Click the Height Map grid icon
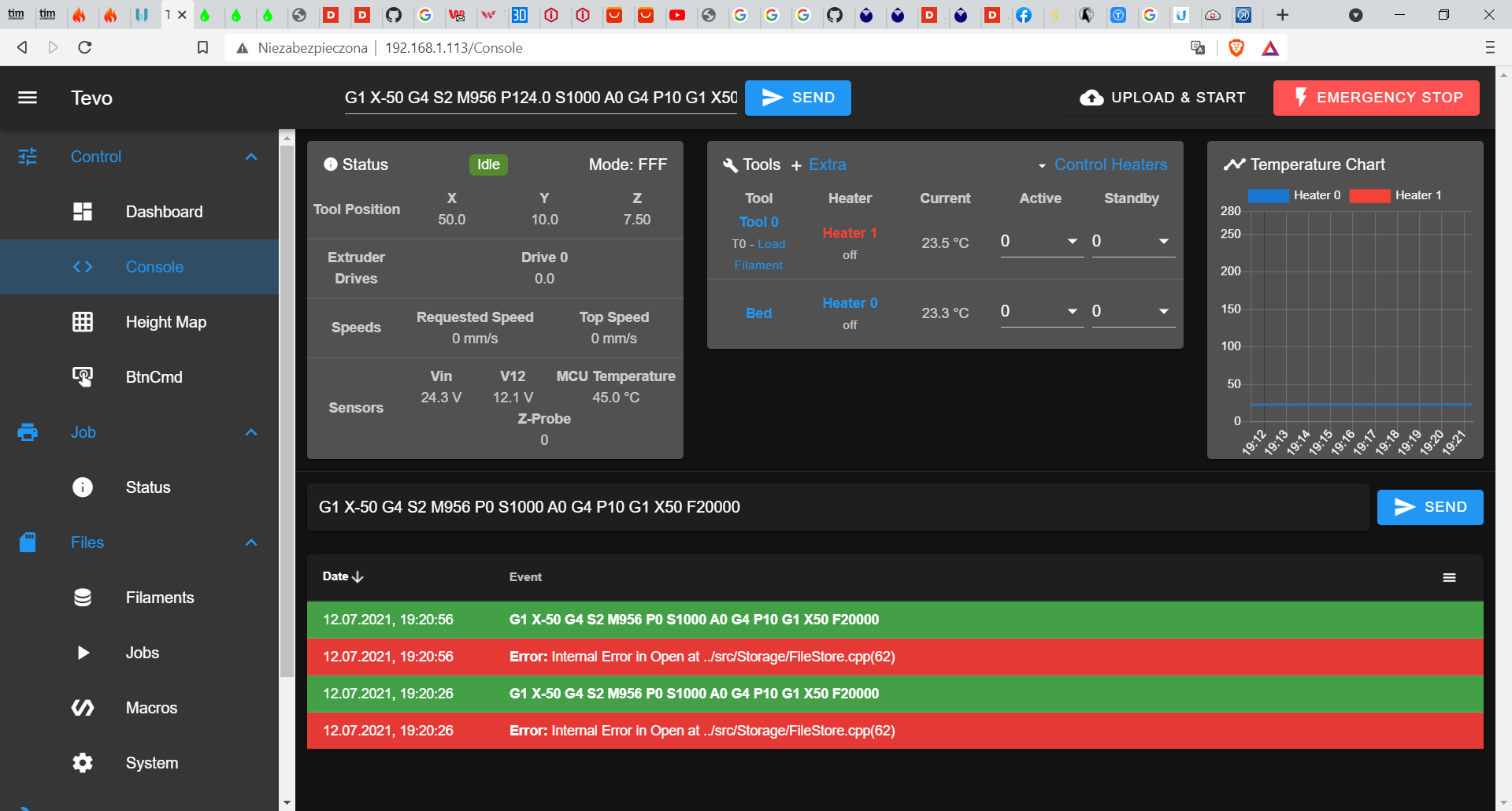The height and width of the screenshot is (811, 1512). point(83,322)
